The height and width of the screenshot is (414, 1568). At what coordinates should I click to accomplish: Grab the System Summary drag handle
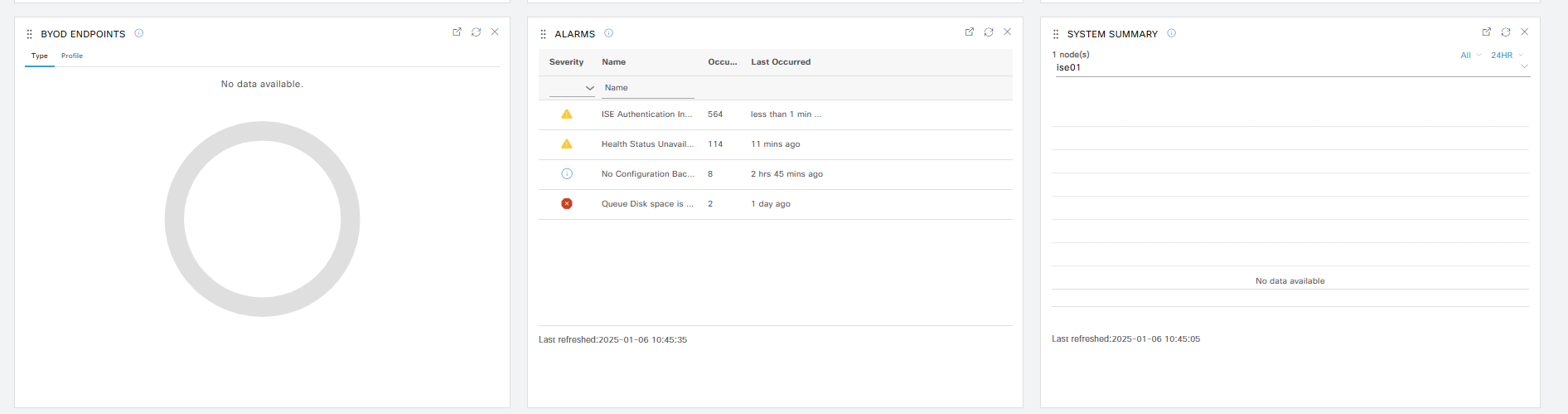pos(1056,34)
